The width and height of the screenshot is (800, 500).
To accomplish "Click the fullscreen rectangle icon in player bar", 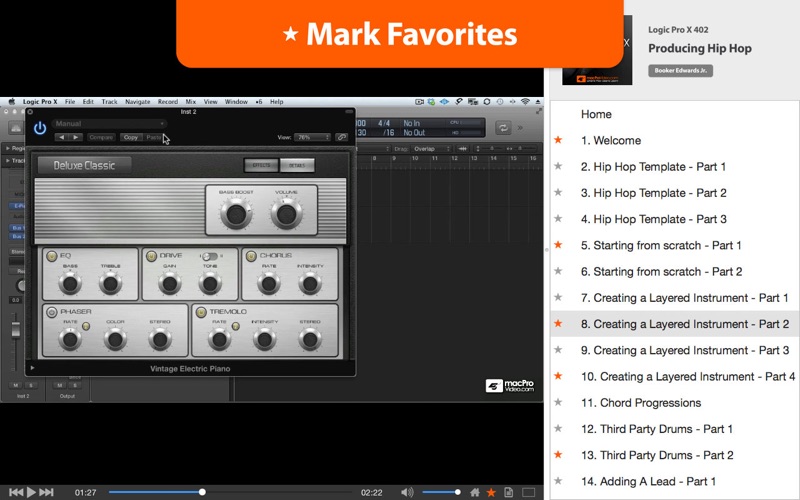I will coord(529,492).
